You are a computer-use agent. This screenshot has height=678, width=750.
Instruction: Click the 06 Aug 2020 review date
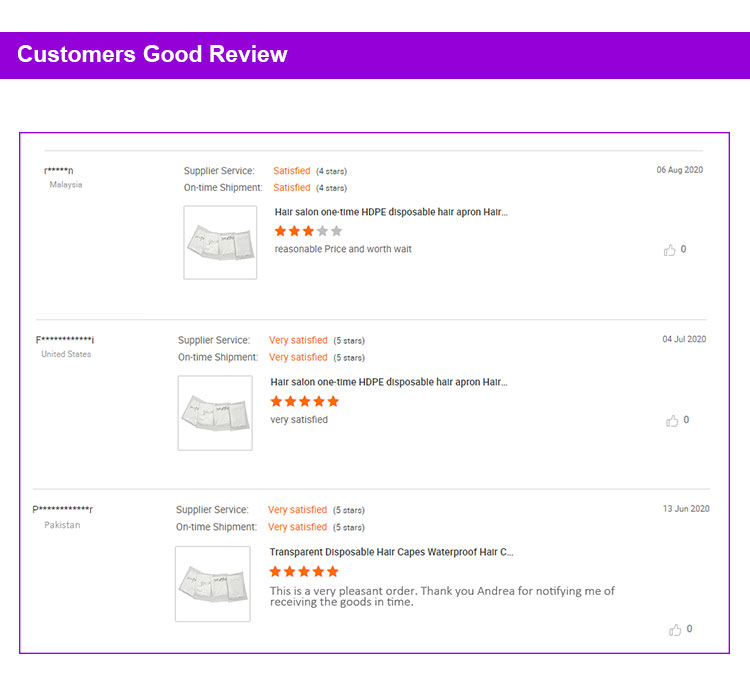tap(679, 170)
